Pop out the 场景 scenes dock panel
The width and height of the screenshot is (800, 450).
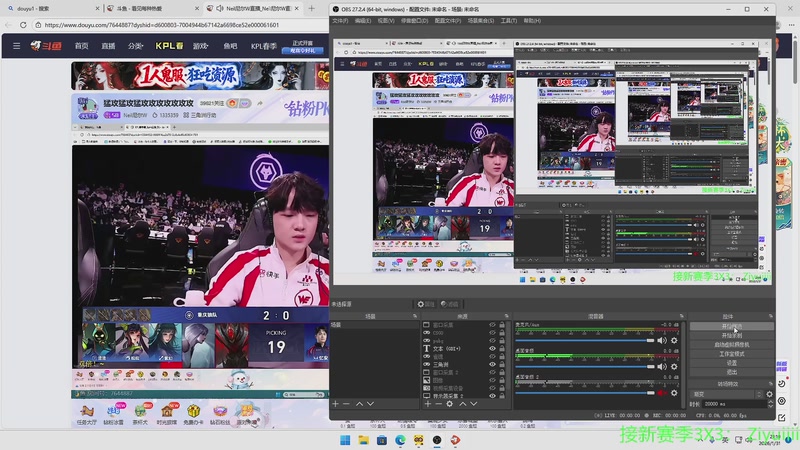point(415,316)
